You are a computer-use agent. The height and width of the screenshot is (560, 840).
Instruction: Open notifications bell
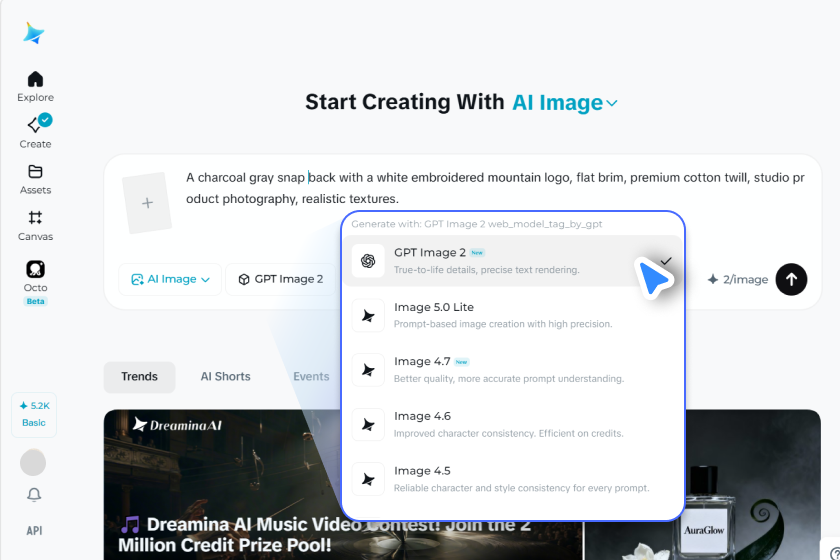[34, 494]
